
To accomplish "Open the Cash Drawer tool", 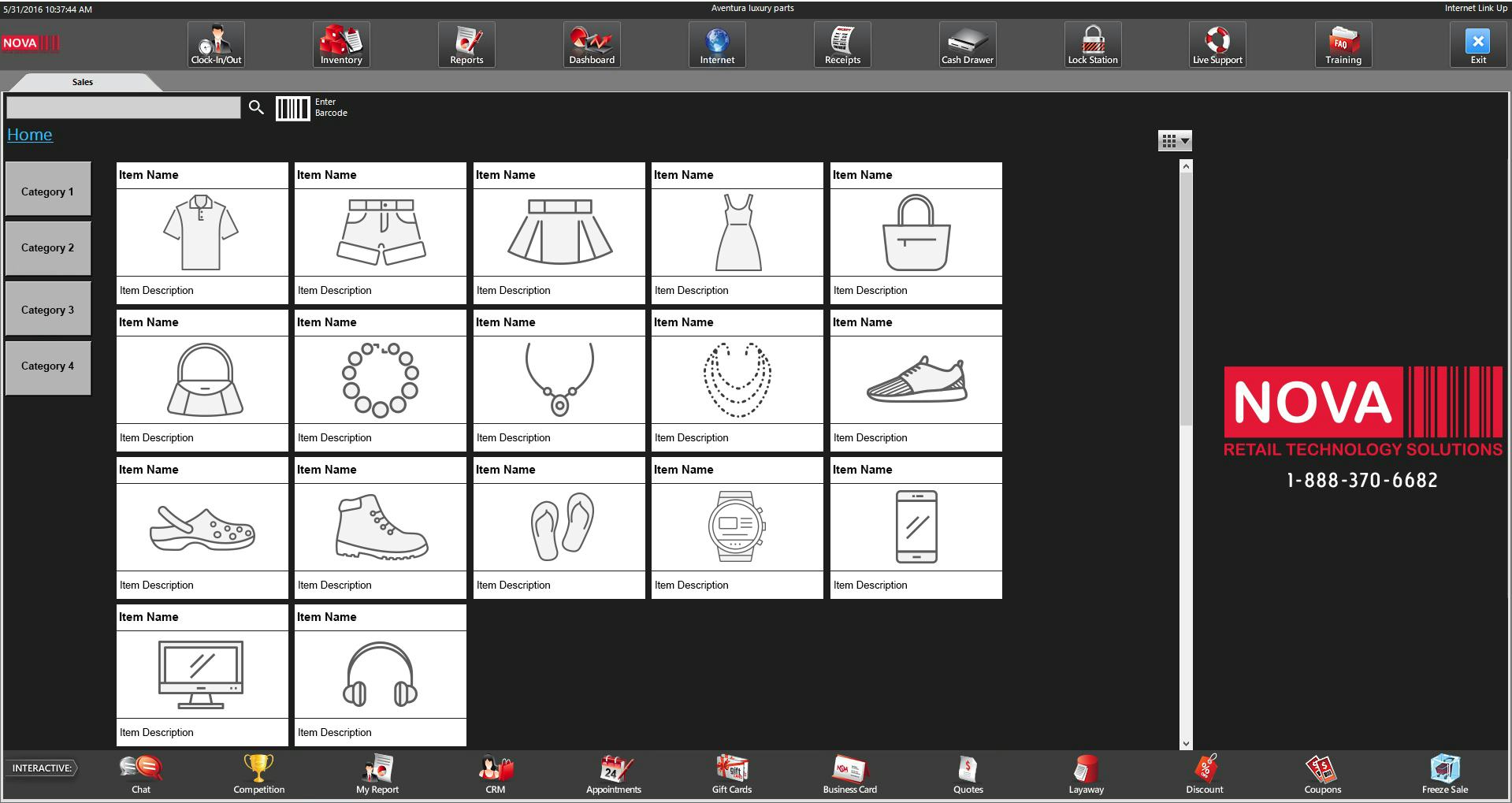I will pos(968,45).
